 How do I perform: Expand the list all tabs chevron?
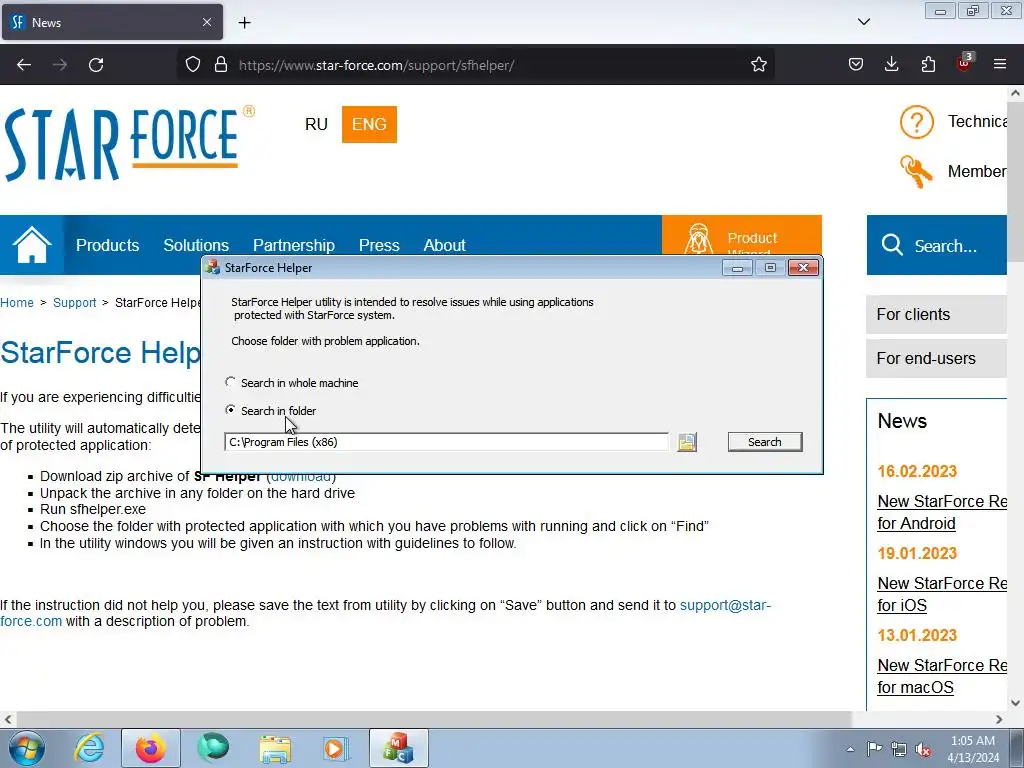[864, 22]
